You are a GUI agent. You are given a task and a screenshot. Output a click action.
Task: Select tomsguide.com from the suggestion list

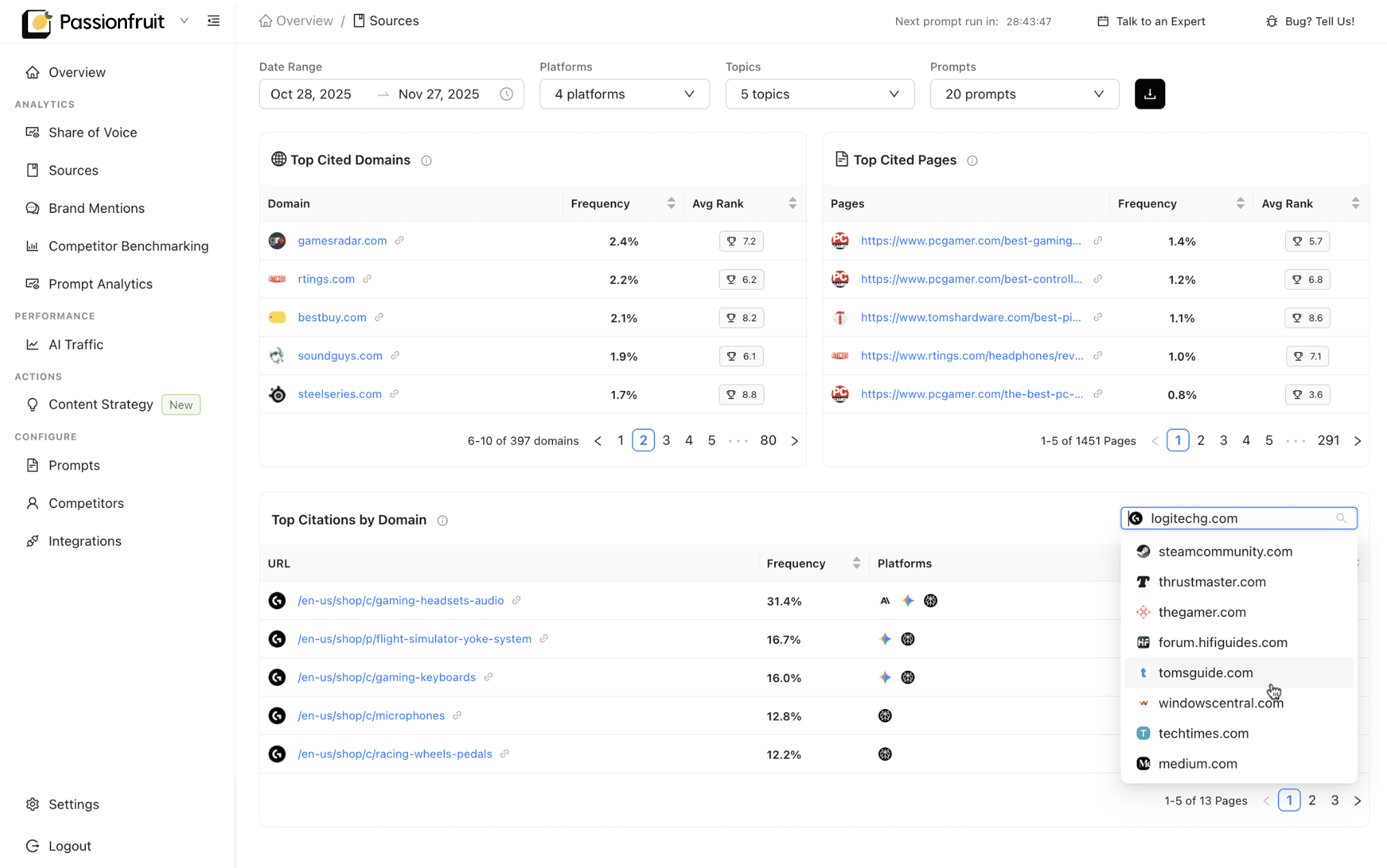coord(1205,672)
